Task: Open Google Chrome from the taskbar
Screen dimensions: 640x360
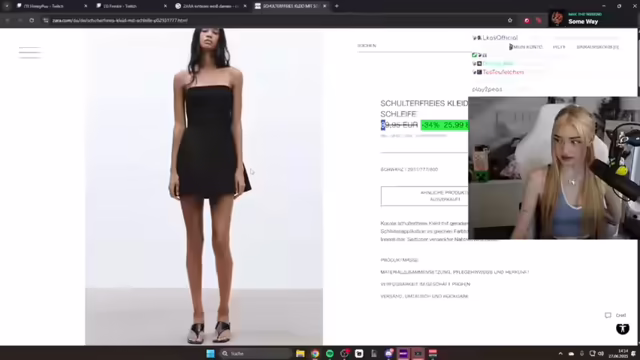Action: pos(315,353)
